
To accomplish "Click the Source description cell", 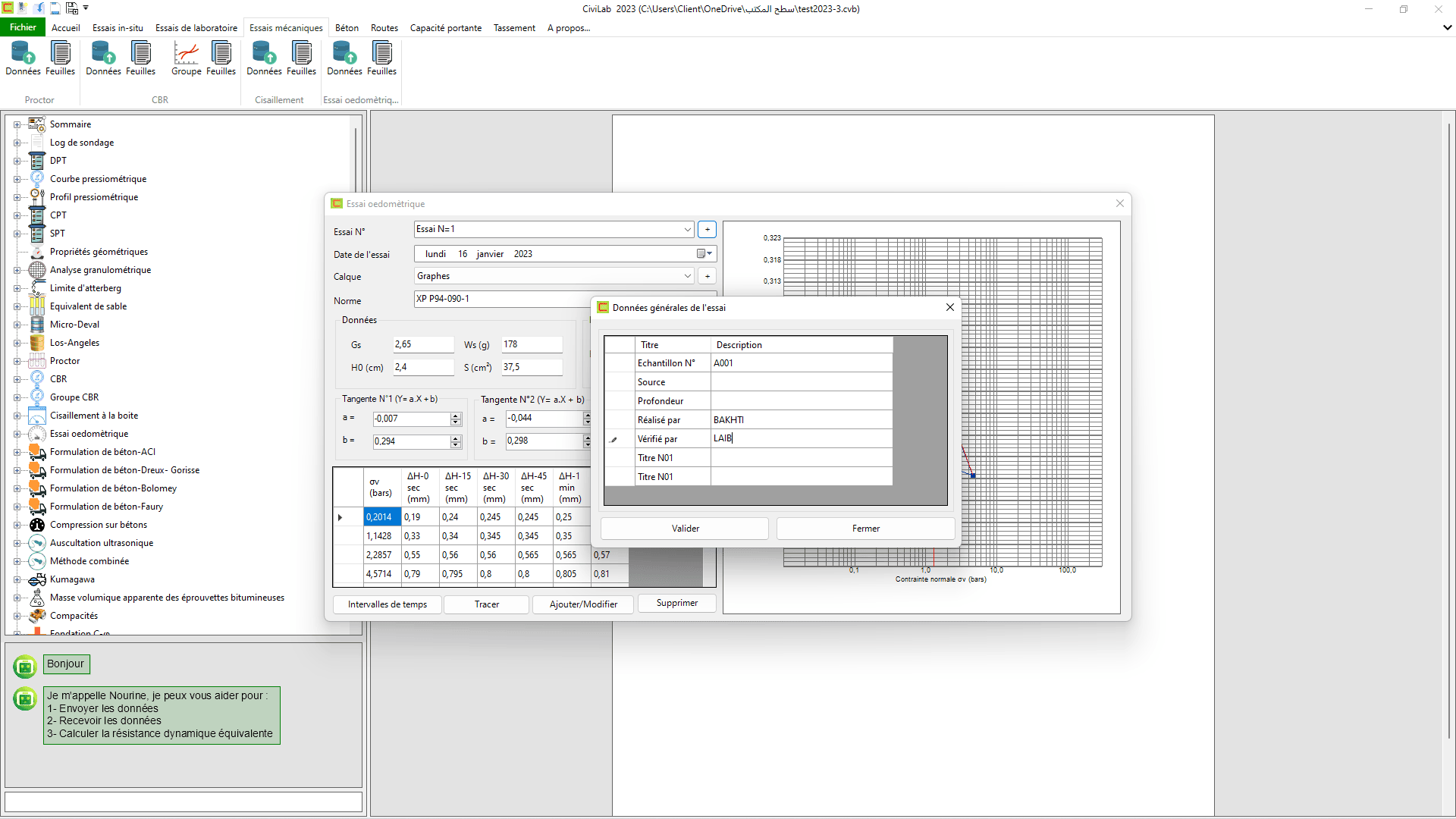I will coord(802,382).
